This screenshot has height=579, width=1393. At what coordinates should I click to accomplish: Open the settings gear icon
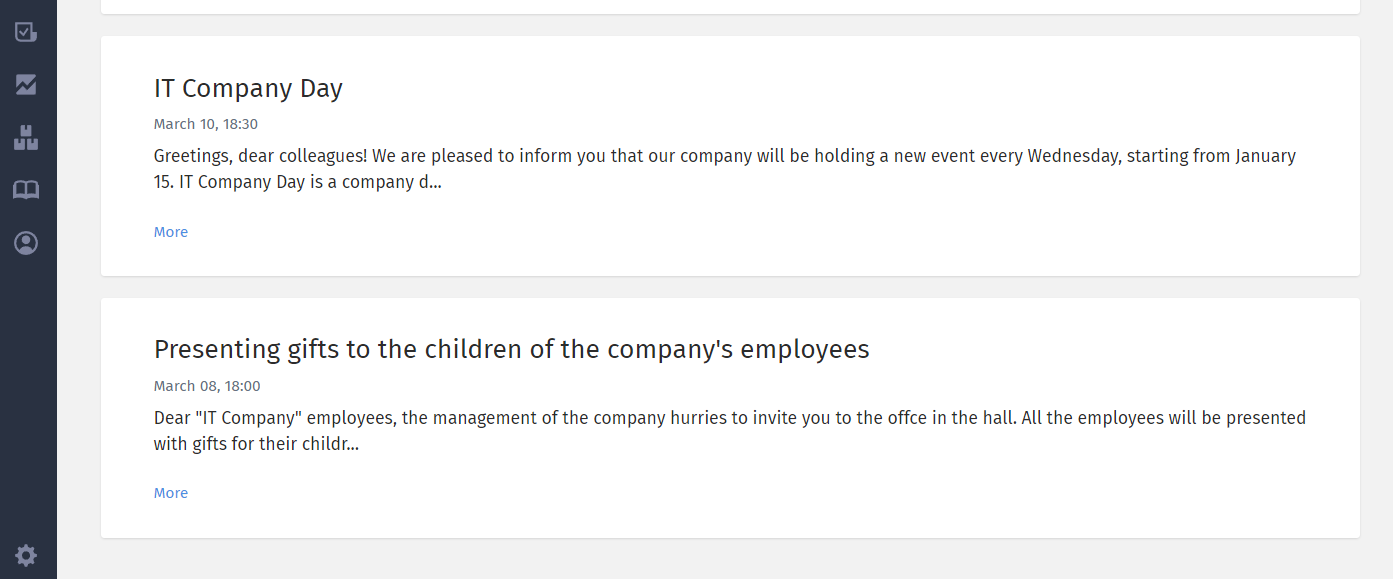(x=26, y=555)
